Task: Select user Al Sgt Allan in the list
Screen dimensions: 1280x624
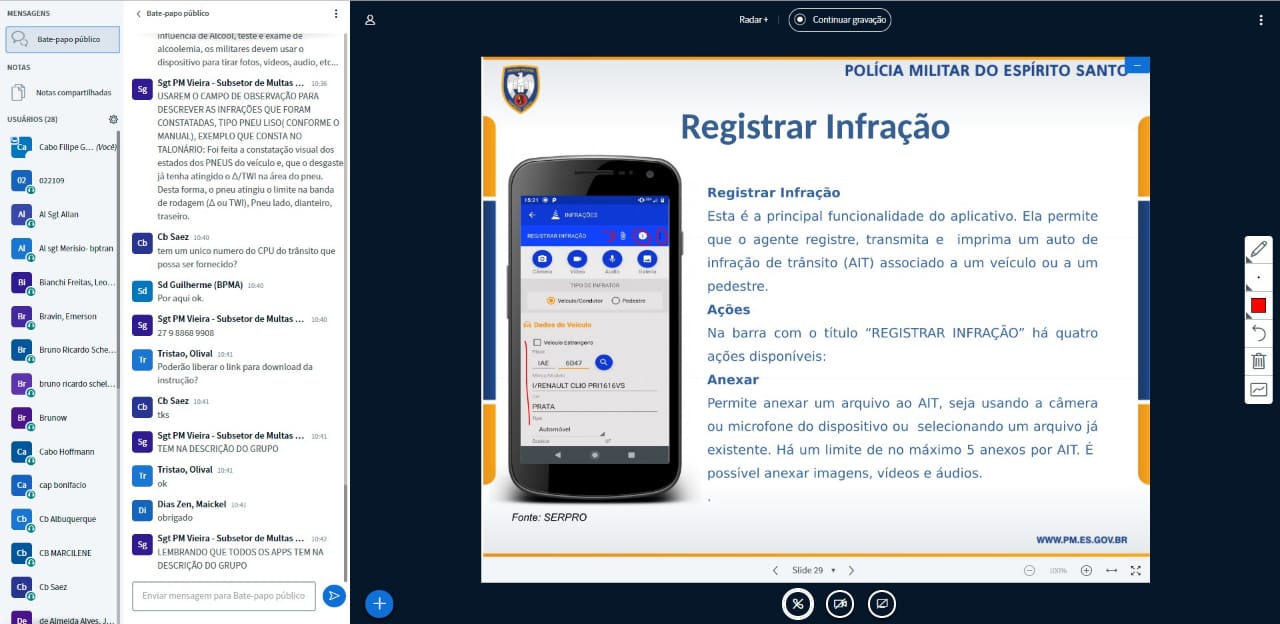Action: click(62, 214)
